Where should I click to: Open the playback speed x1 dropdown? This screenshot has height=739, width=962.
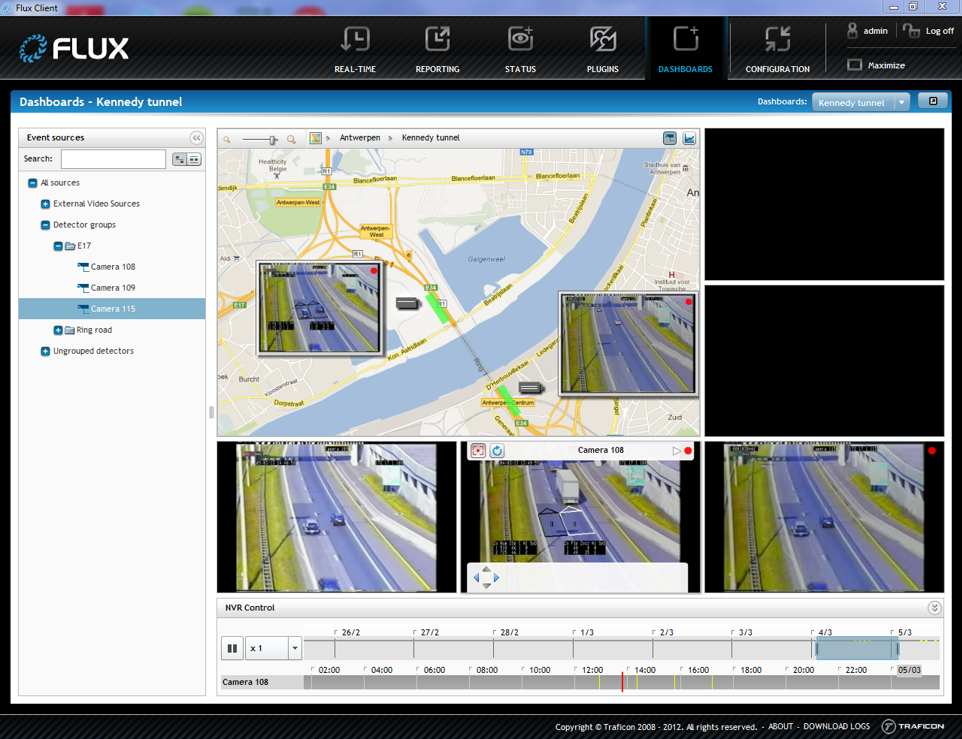pyautogui.click(x=294, y=648)
